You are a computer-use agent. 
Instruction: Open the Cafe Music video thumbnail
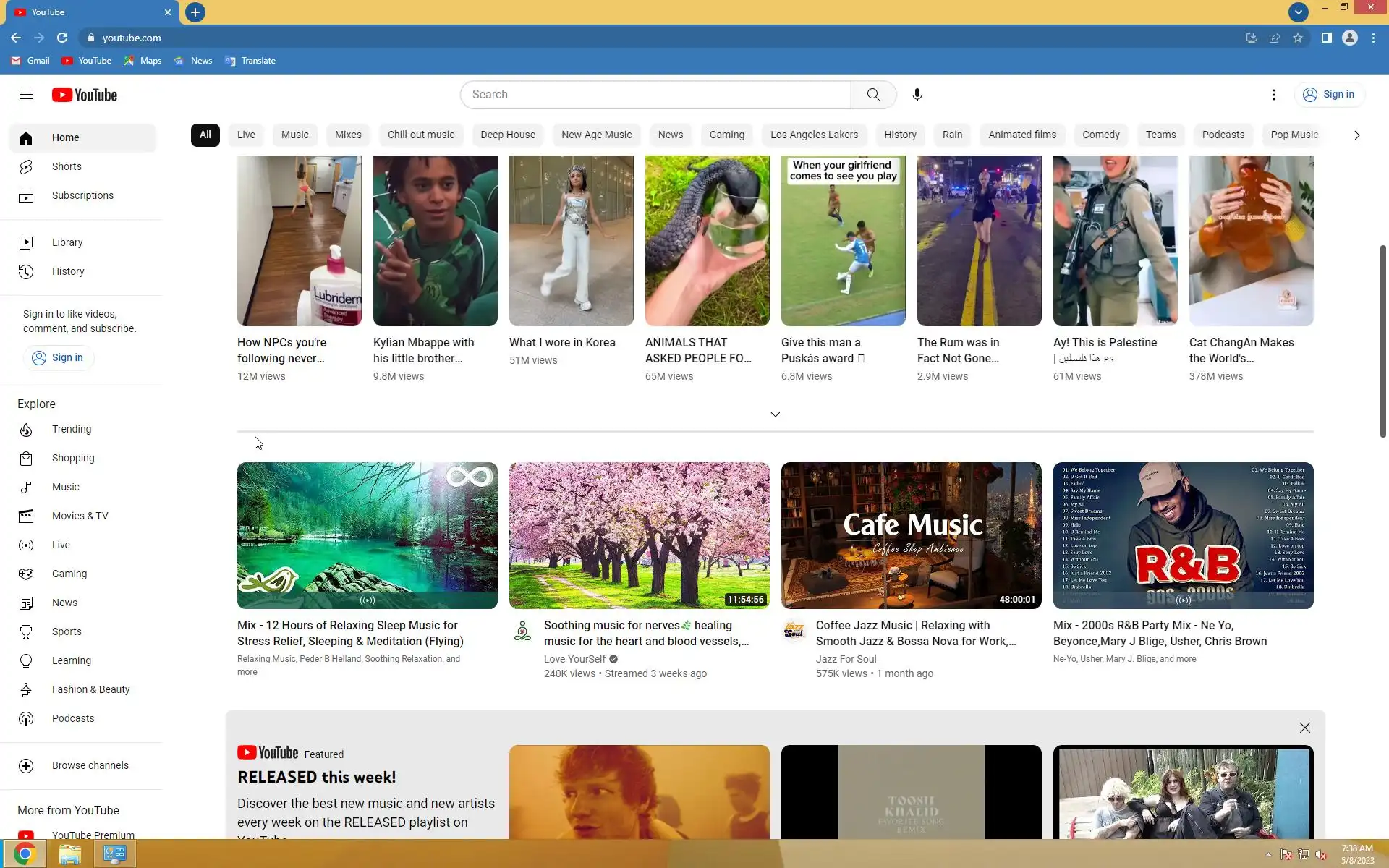911,535
